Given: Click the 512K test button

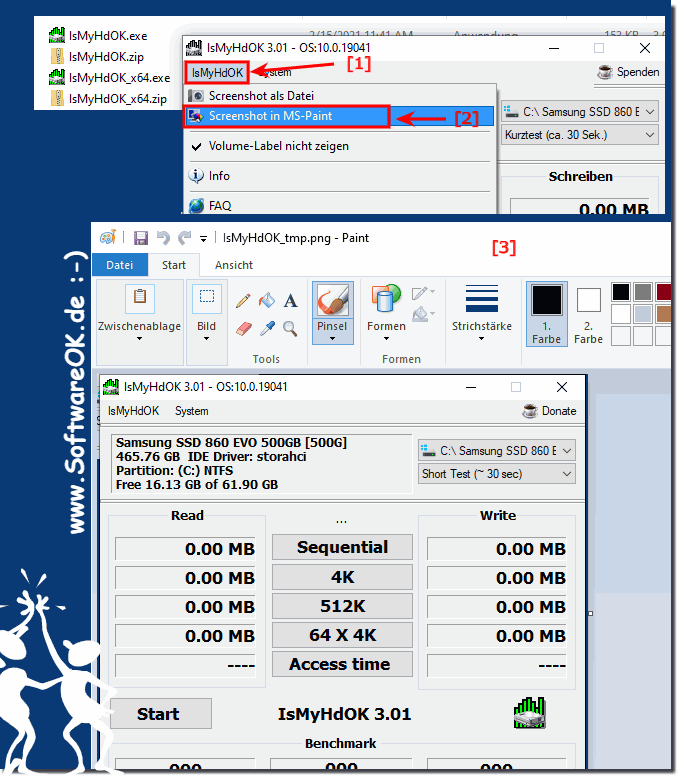Looking at the screenshot, I should click(342, 606).
